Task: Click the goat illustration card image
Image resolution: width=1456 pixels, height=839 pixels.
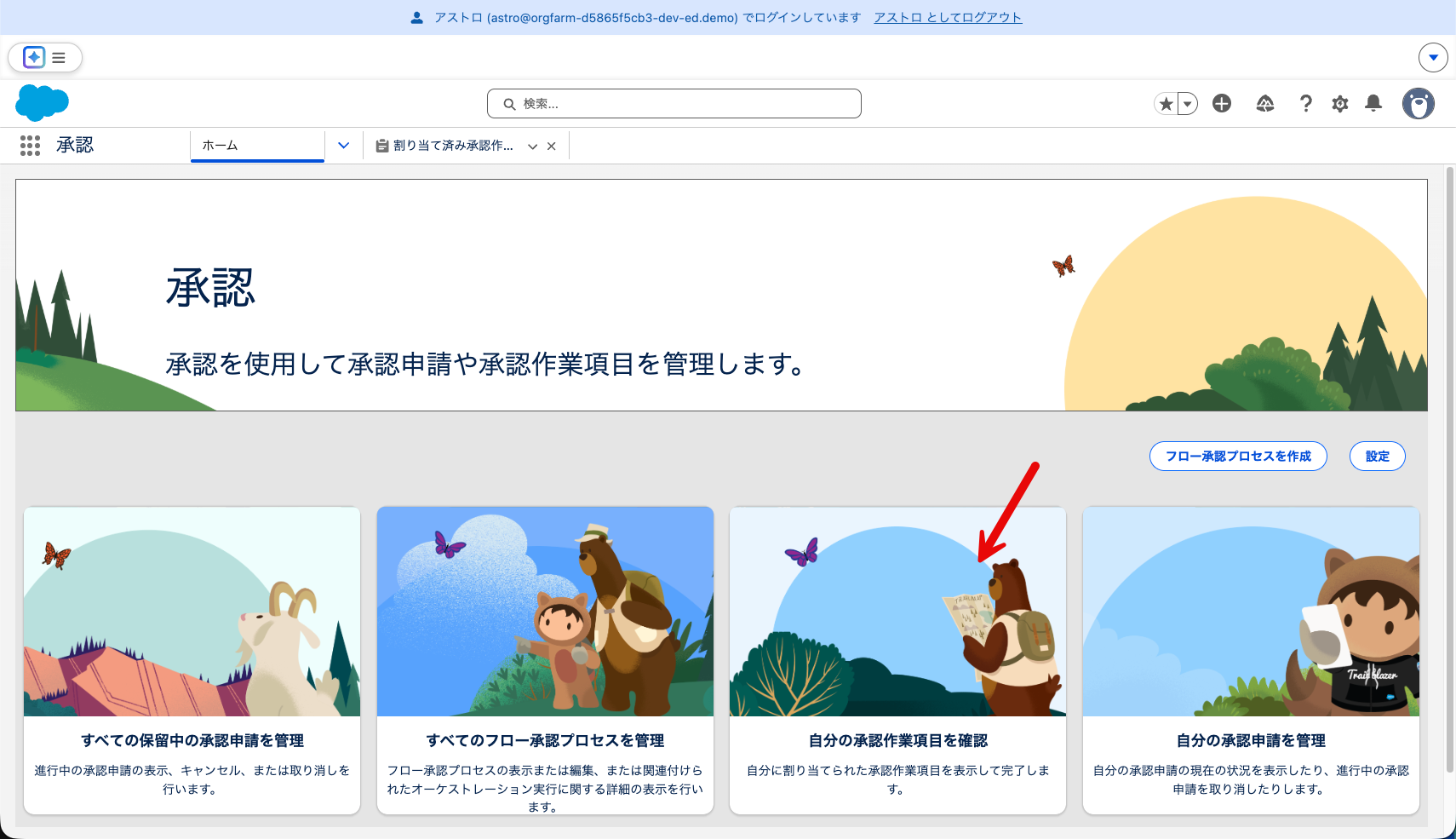Action: click(192, 612)
